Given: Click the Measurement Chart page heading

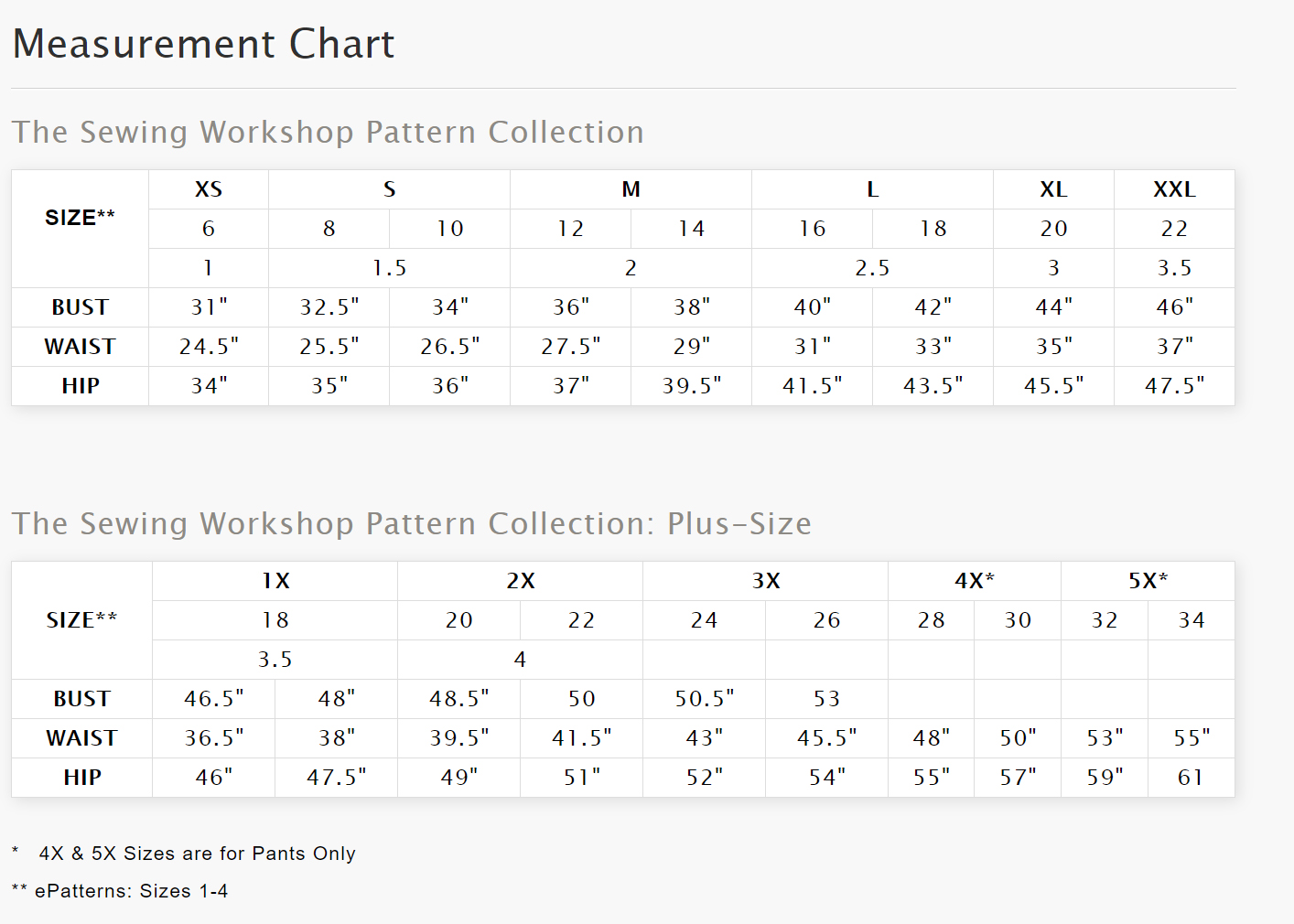Looking at the screenshot, I should pos(203,44).
